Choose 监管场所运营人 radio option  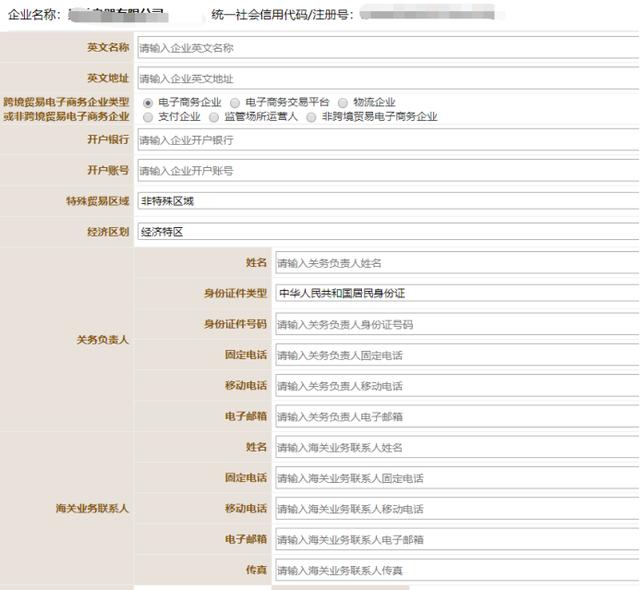(x=214, y=118)
